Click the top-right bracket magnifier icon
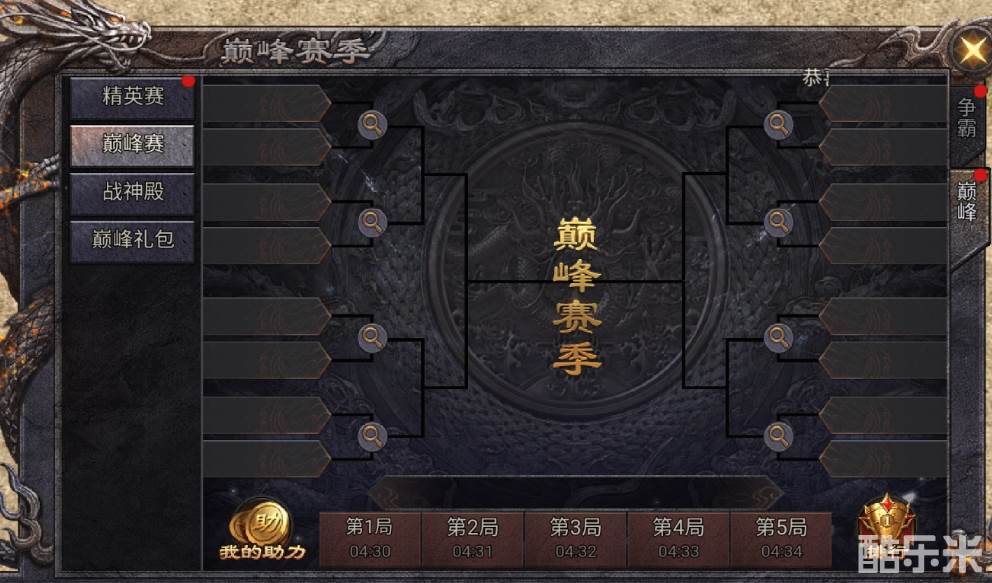The image size is (992, 583). [x=778, y=125]
